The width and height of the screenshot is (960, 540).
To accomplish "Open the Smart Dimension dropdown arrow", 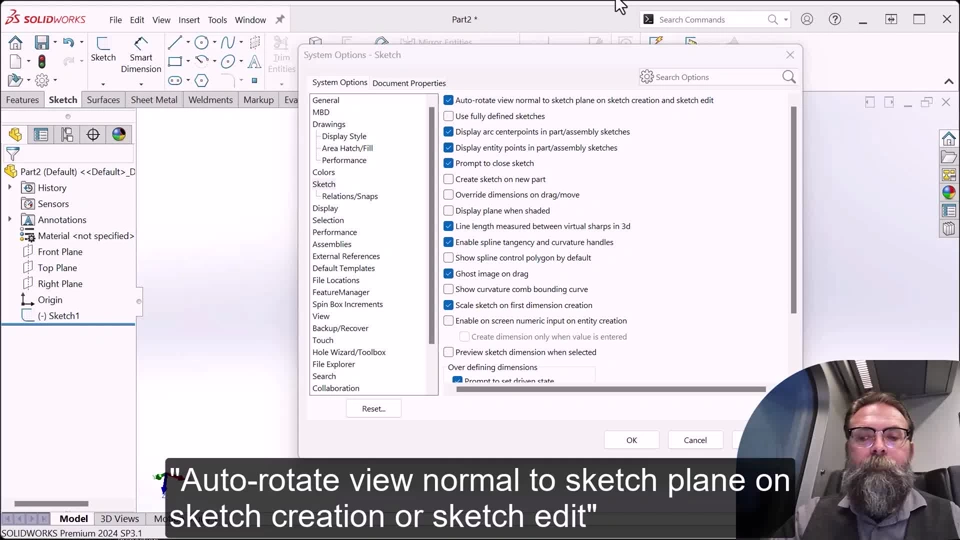I will (141, 84).
